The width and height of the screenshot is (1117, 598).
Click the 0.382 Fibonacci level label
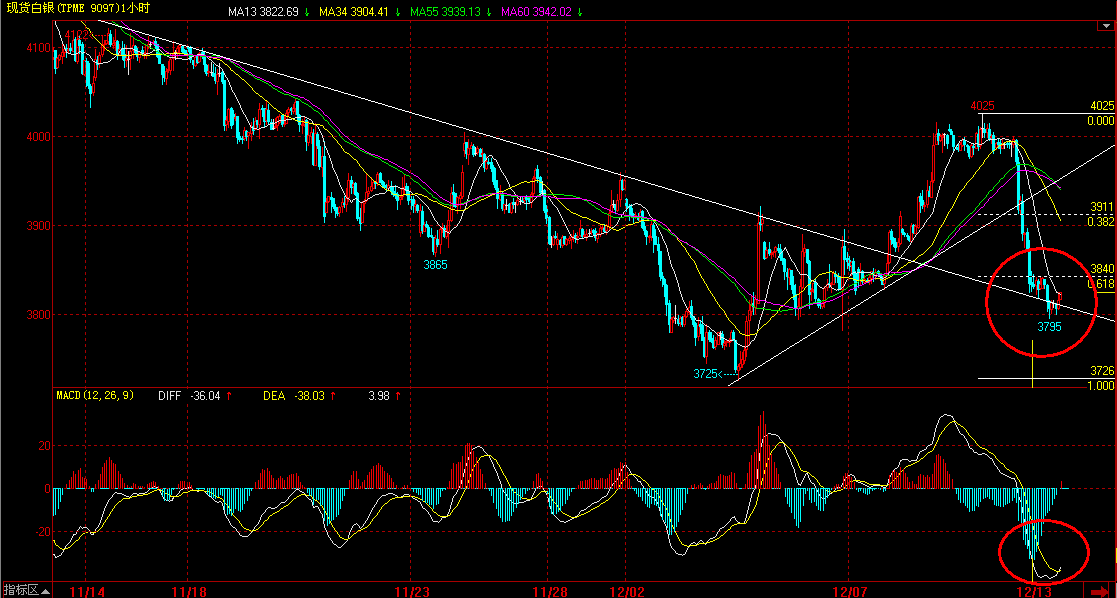(x=1101, y=222)
